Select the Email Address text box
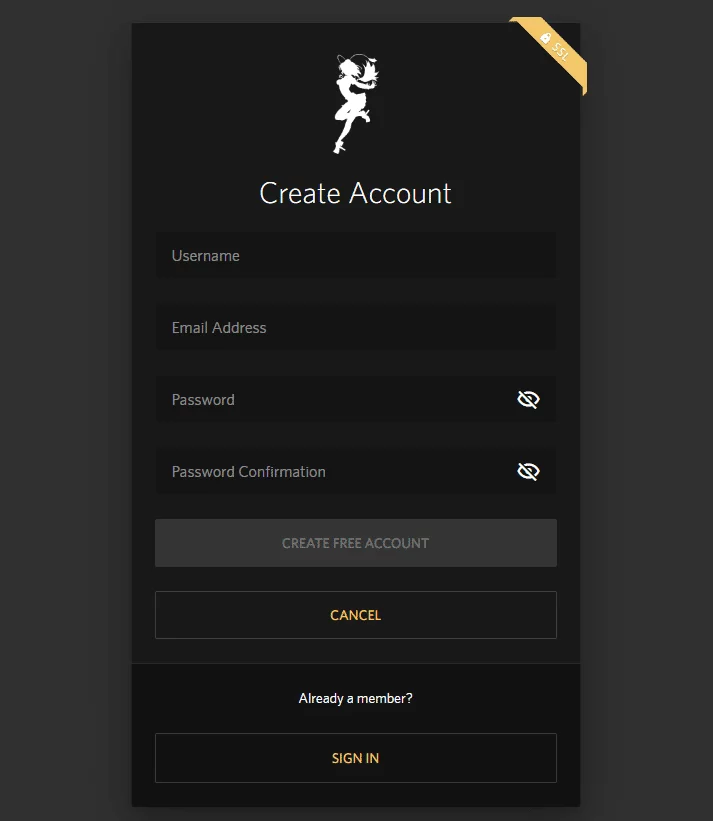The width and height of the screenshot is (713, 821). (356, 328)
